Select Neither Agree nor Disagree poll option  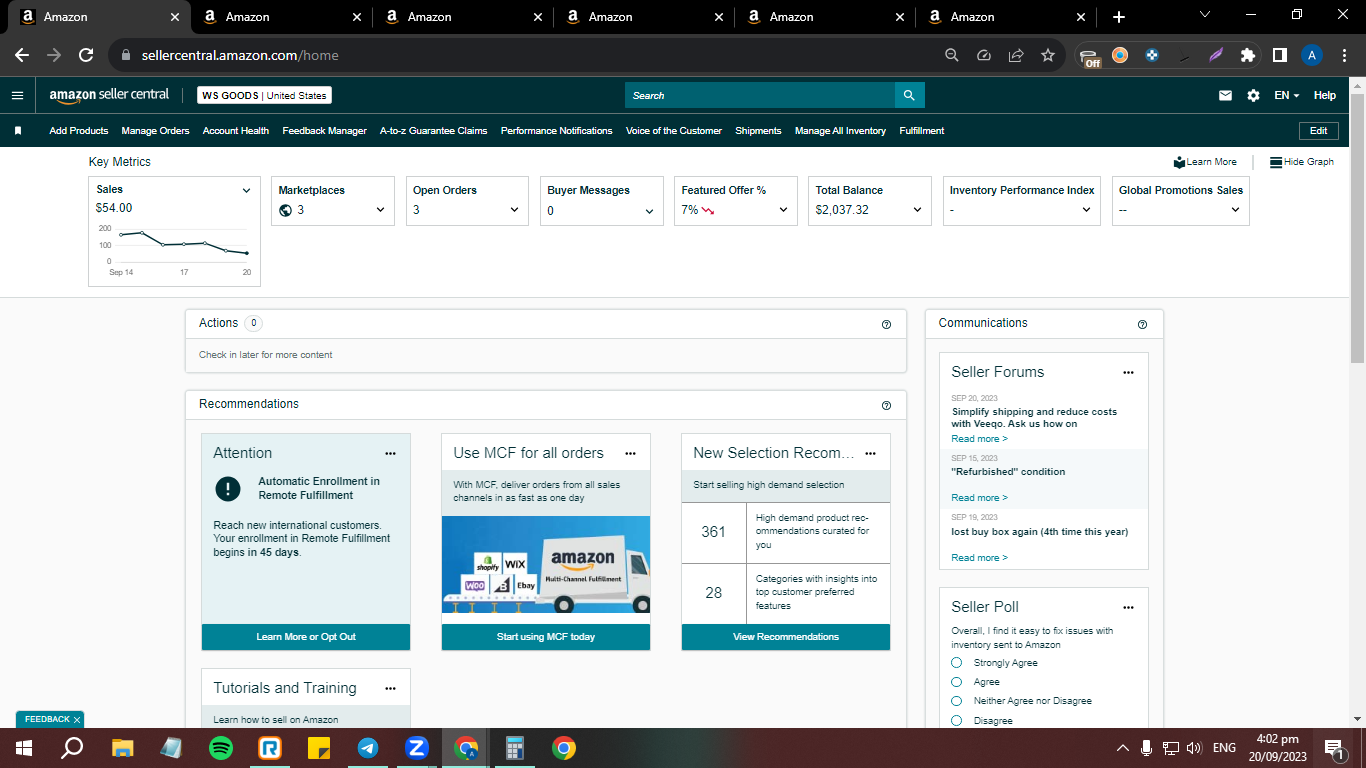tap(956, 701)
